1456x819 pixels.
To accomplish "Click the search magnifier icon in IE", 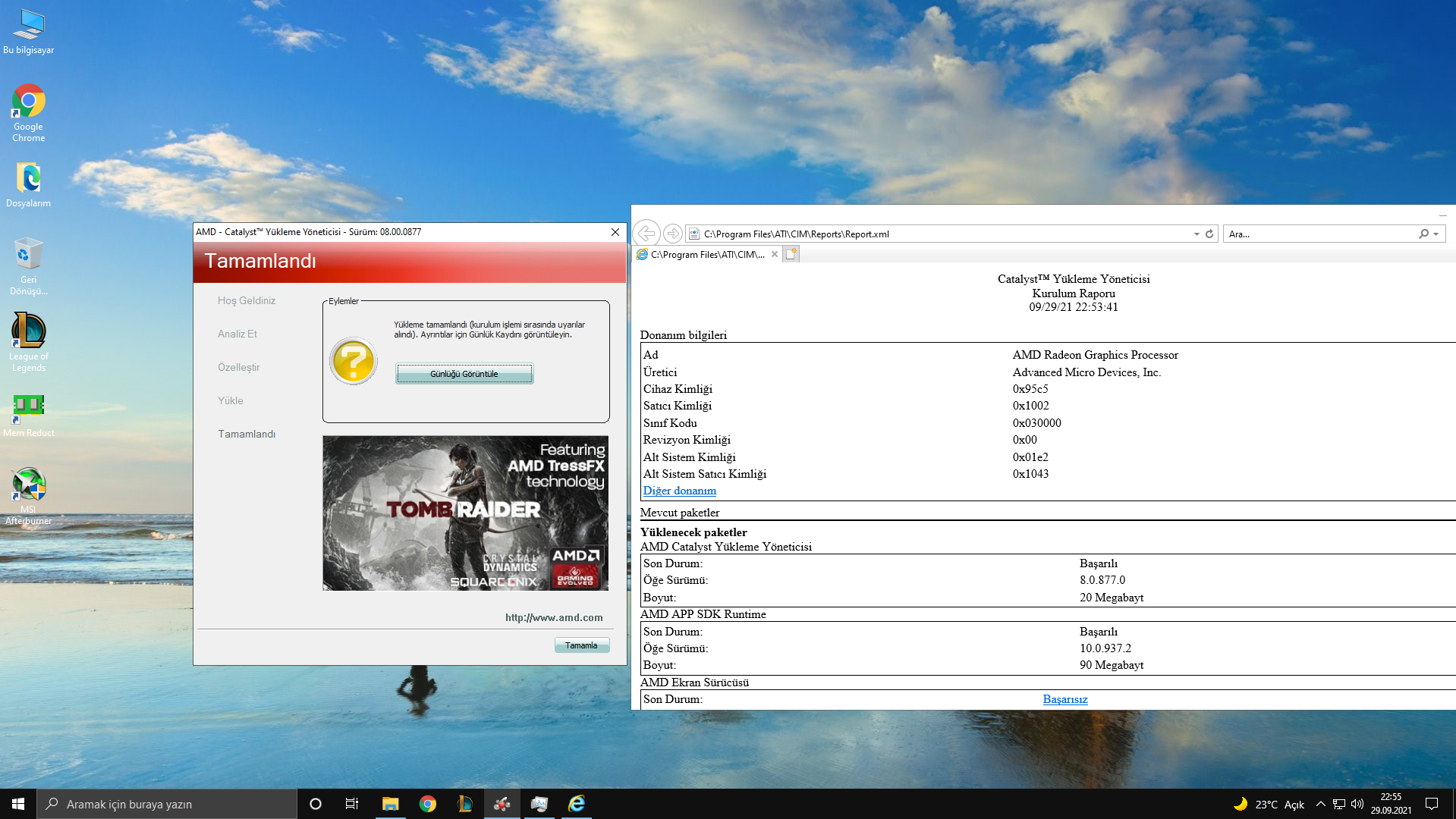I will (1423, 234).
